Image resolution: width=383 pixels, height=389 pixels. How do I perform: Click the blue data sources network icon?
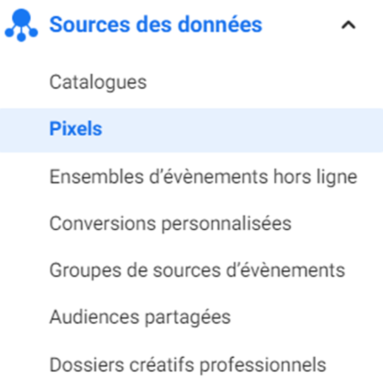click(21, 25)
